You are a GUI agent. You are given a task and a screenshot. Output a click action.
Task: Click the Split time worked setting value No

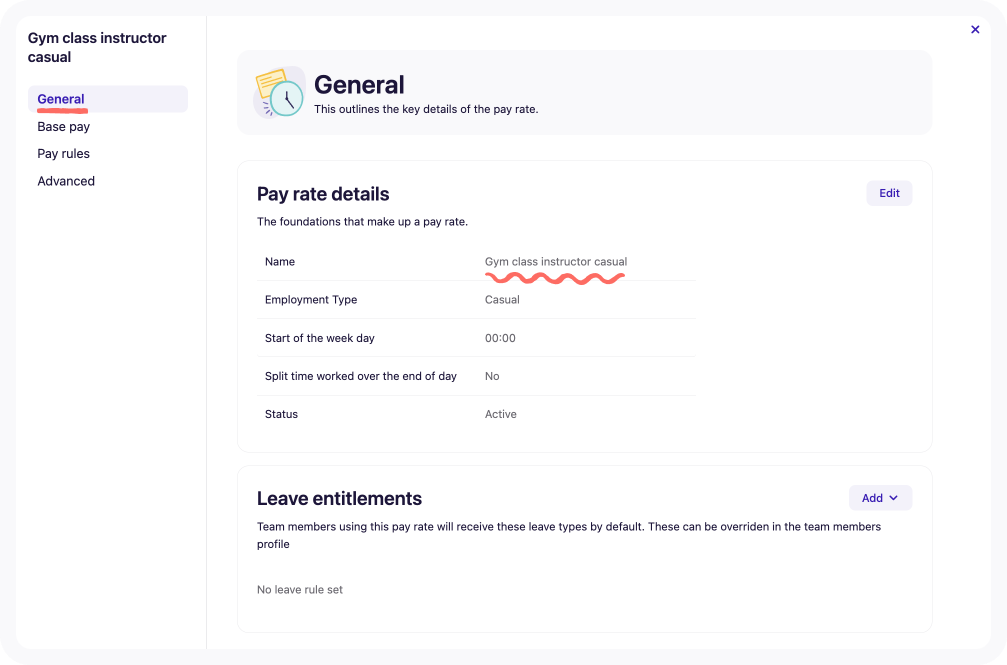pyautogui.click(x=491, y=376)
